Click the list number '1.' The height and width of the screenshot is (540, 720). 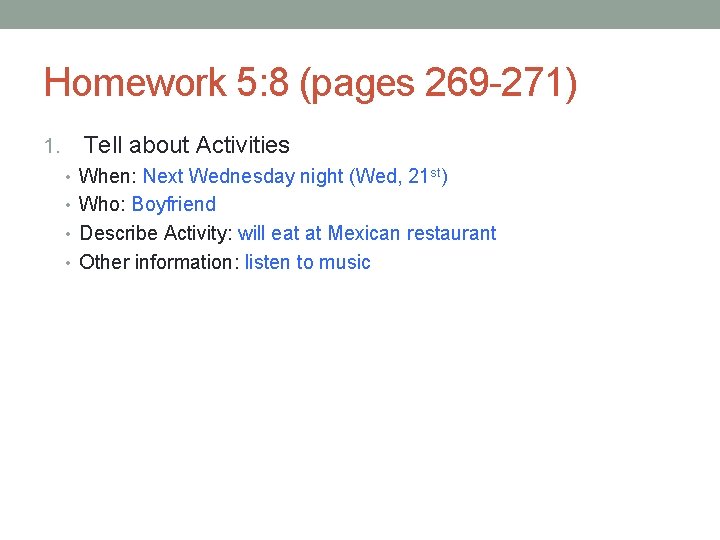point(52,146)
